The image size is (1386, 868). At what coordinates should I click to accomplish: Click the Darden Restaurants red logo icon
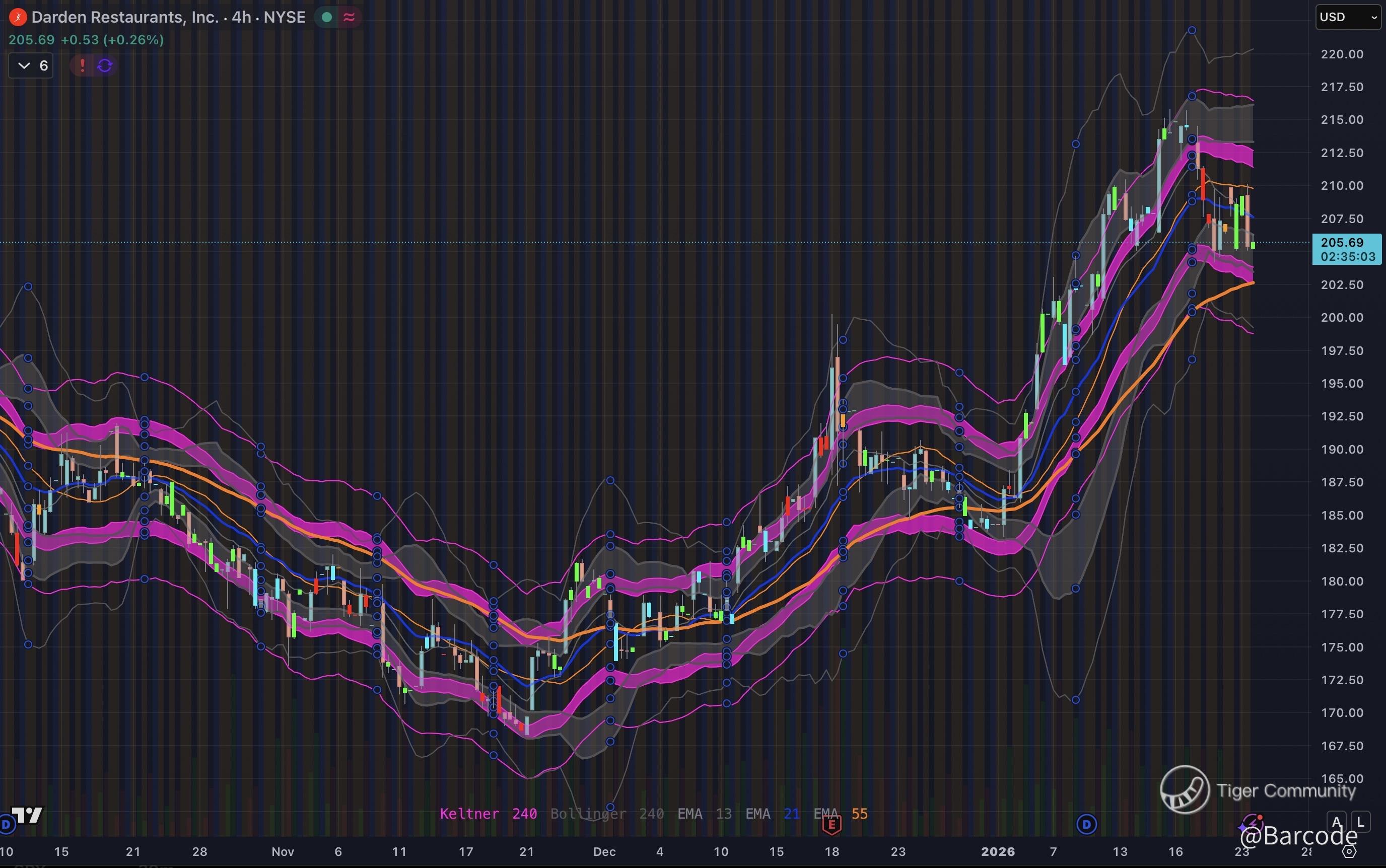tap(17, 17)
